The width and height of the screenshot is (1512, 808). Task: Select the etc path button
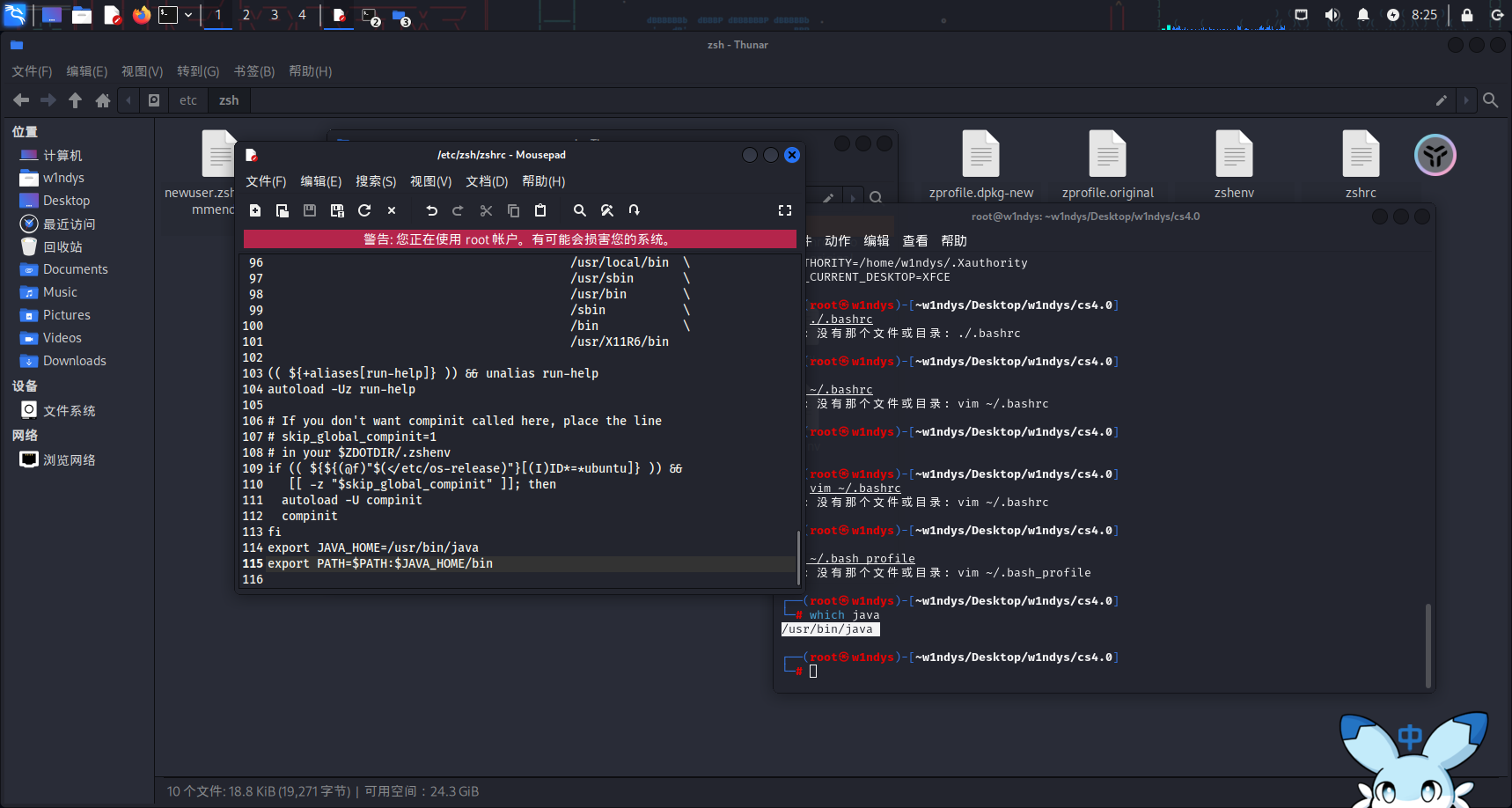(188, 100)
